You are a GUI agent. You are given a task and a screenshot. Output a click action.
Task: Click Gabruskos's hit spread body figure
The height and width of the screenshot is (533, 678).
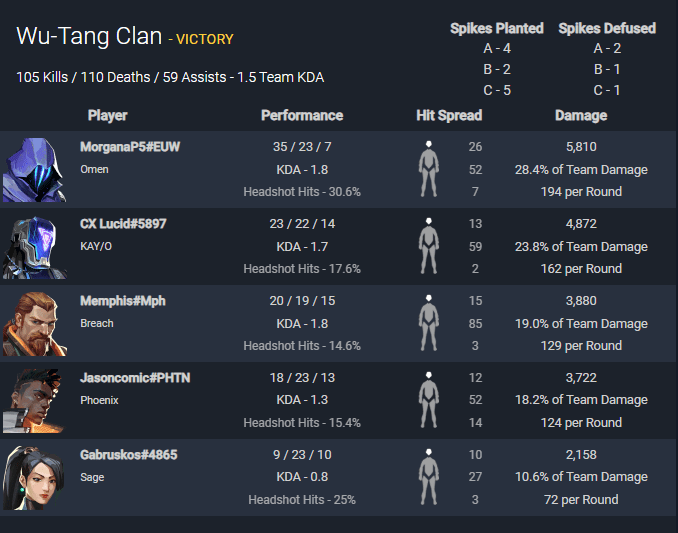pos(429,477)
